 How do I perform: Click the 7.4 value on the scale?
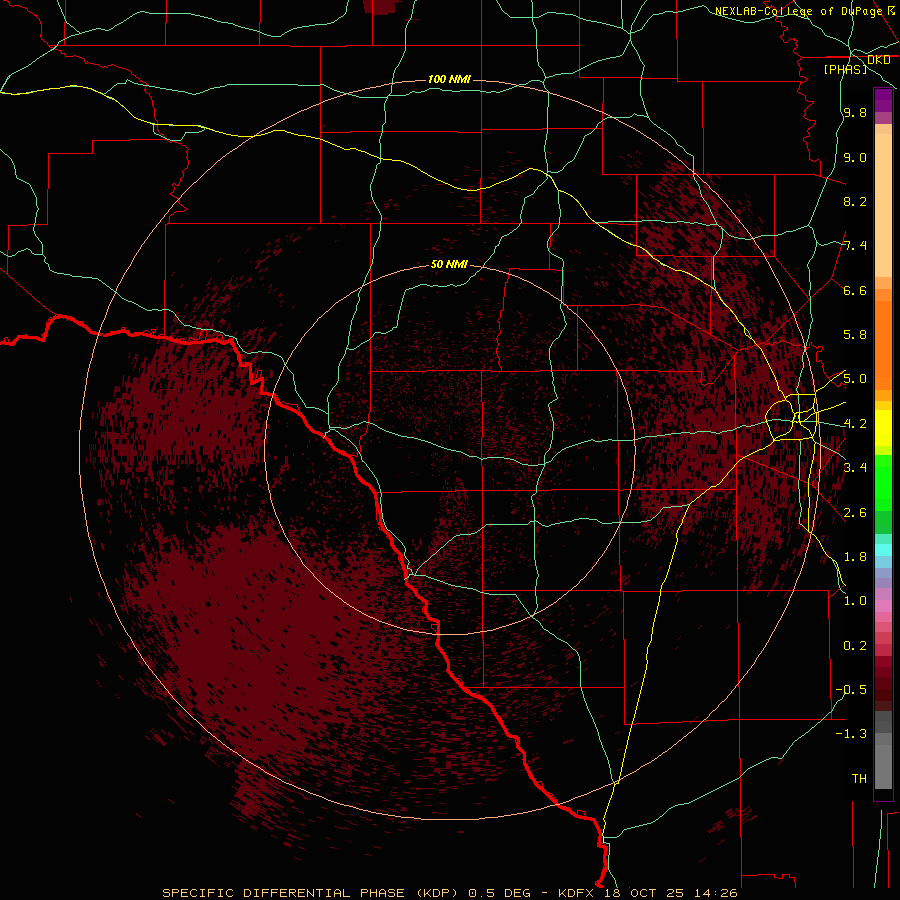855,246
